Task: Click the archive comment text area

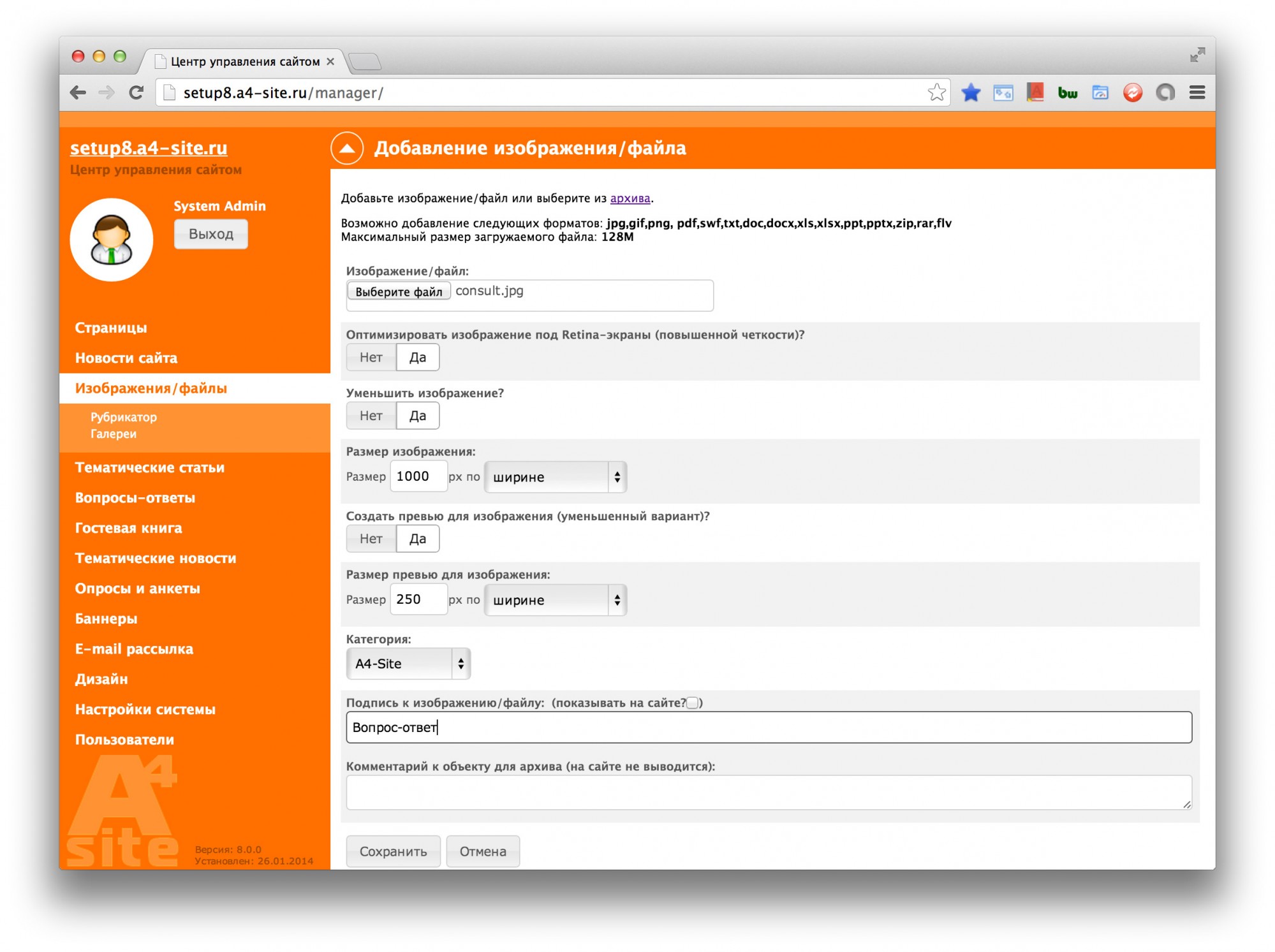Action: coord(768,793)
